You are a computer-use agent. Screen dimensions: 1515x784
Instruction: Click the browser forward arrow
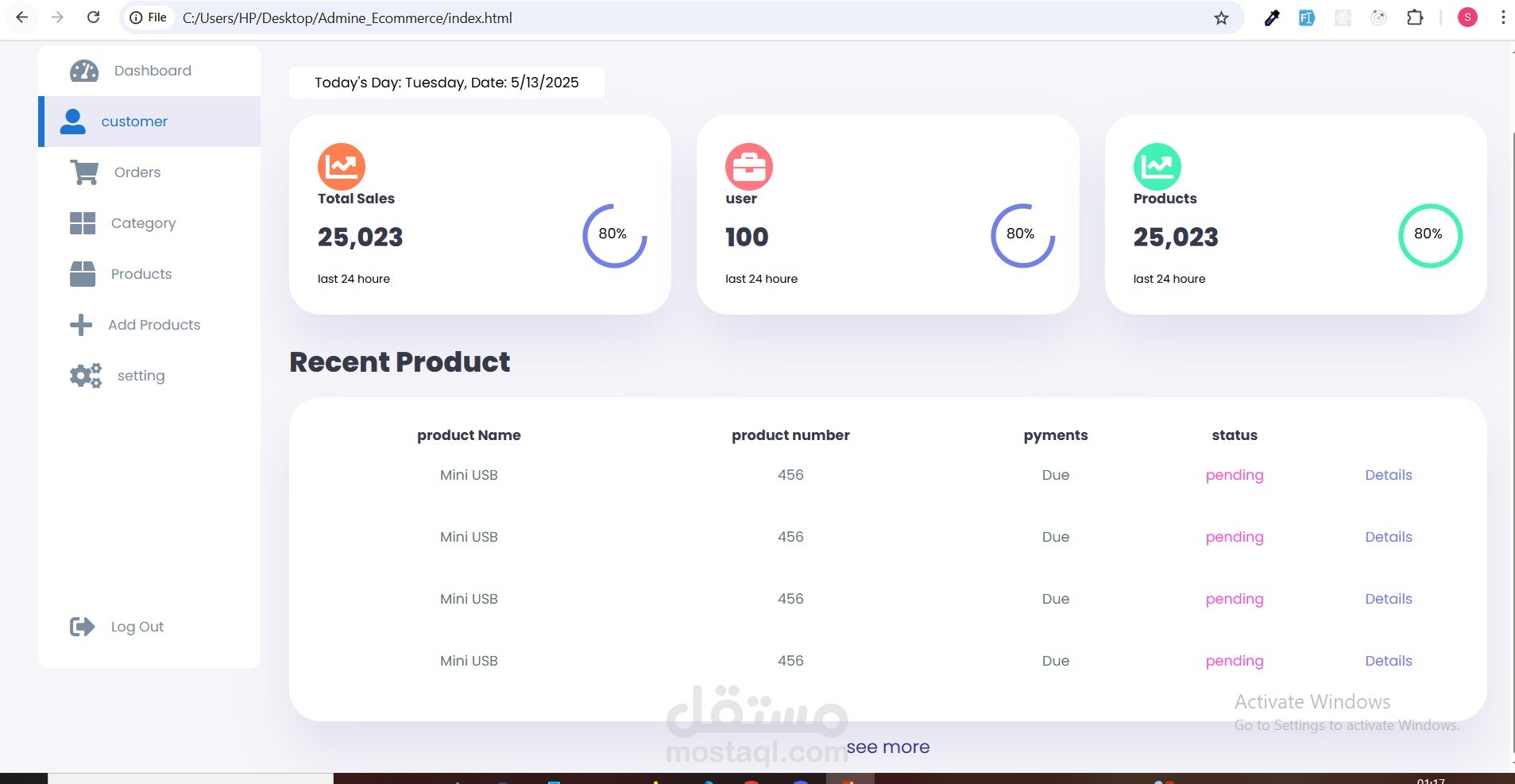click(x=57, y=17)
